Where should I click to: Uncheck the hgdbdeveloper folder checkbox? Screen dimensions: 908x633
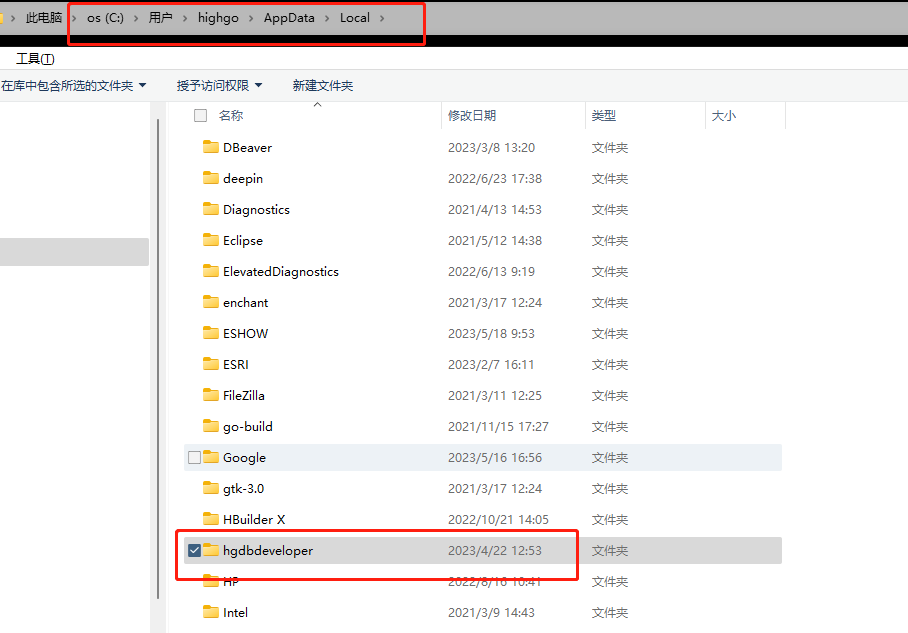click(x=195, y=550)
